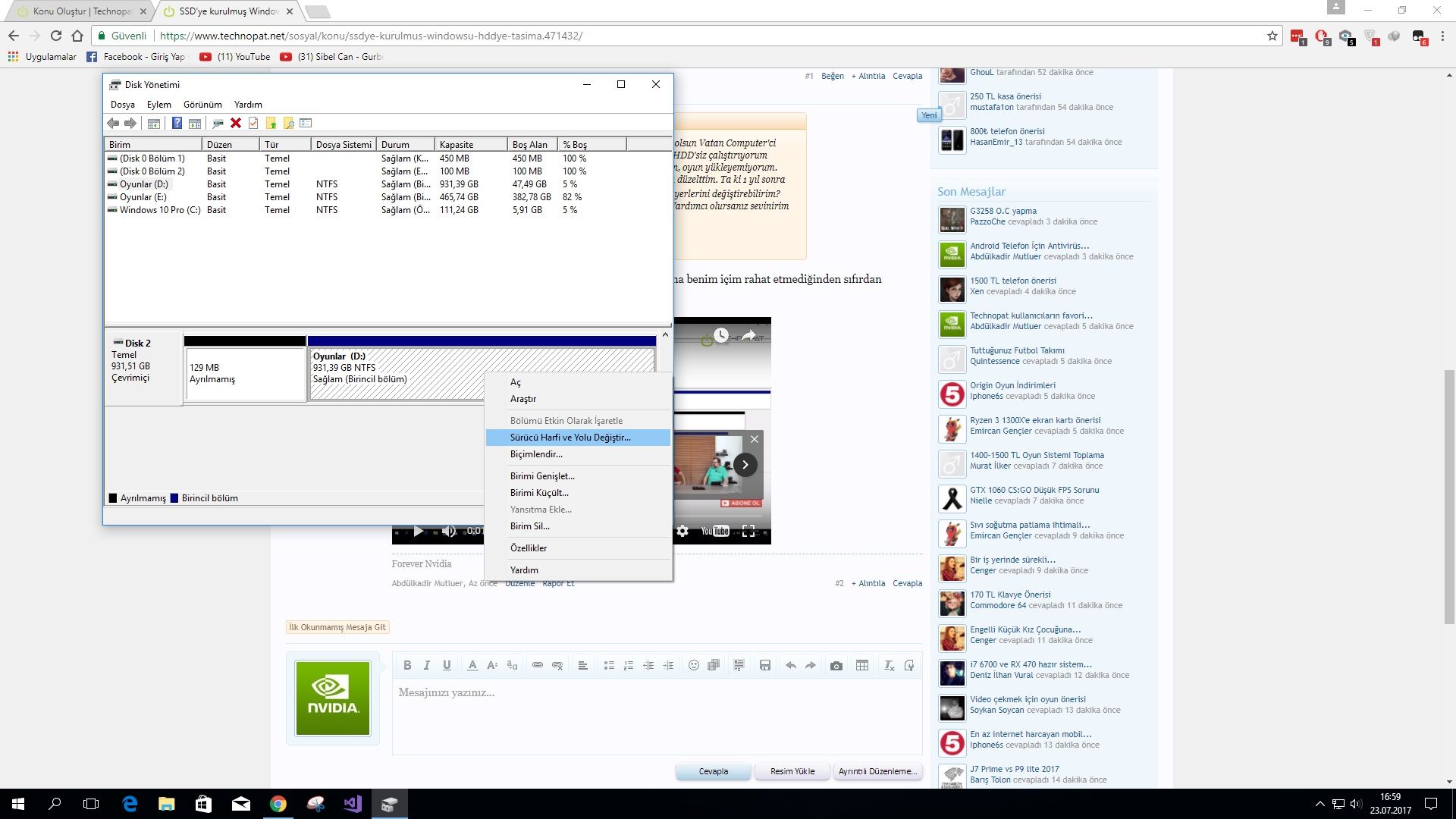Select Sürücü Harfi ve Yolu Değiştir
The width and height of the screenshot is (1456, 819).
[x=570, y=438]
